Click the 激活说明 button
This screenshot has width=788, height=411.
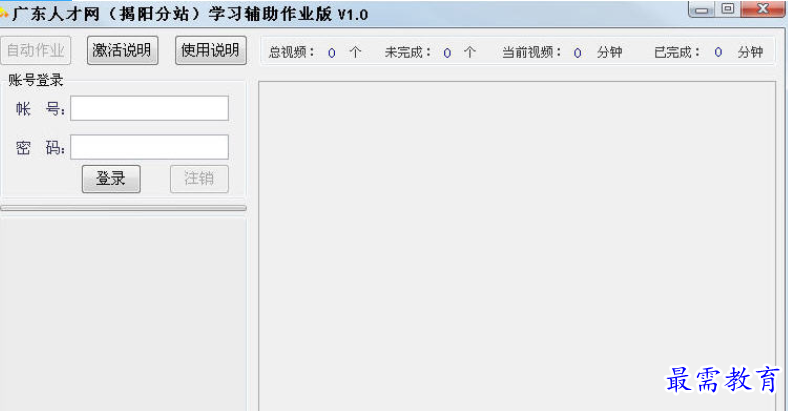[122, 50]
